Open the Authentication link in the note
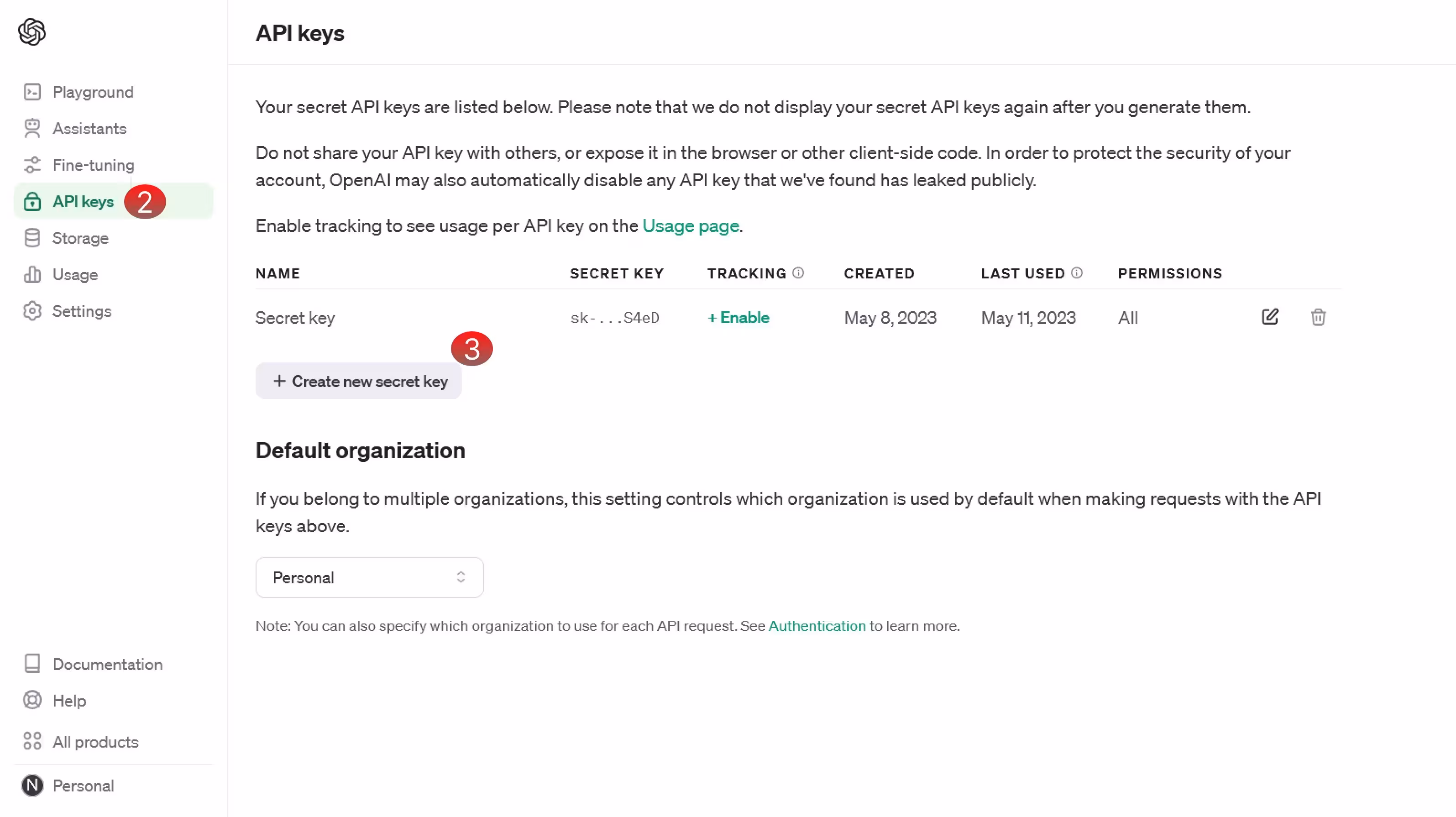Viewport: 1456px width, 817px height. pos(817,626)
